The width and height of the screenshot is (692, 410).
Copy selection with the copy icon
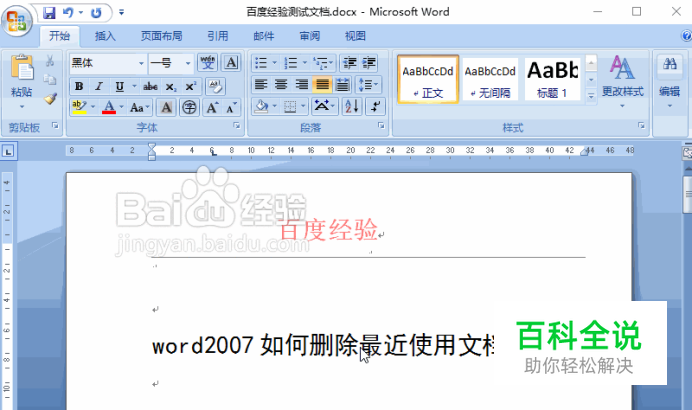coord(50,79)
